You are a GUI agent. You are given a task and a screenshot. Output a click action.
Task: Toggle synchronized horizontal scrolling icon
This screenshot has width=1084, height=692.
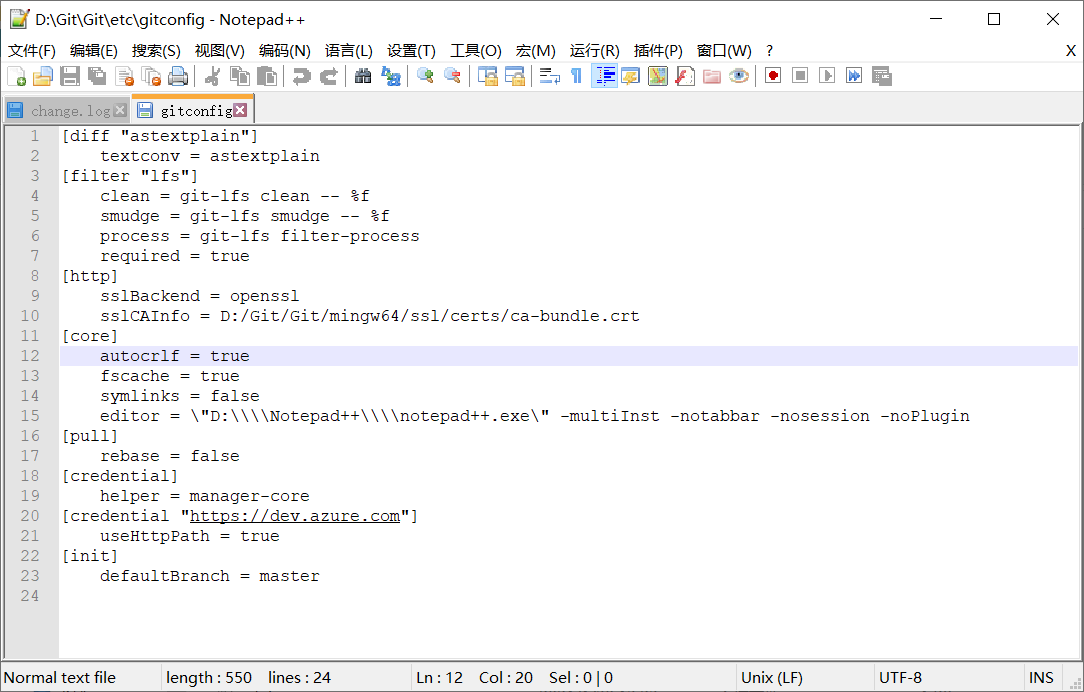514,76
